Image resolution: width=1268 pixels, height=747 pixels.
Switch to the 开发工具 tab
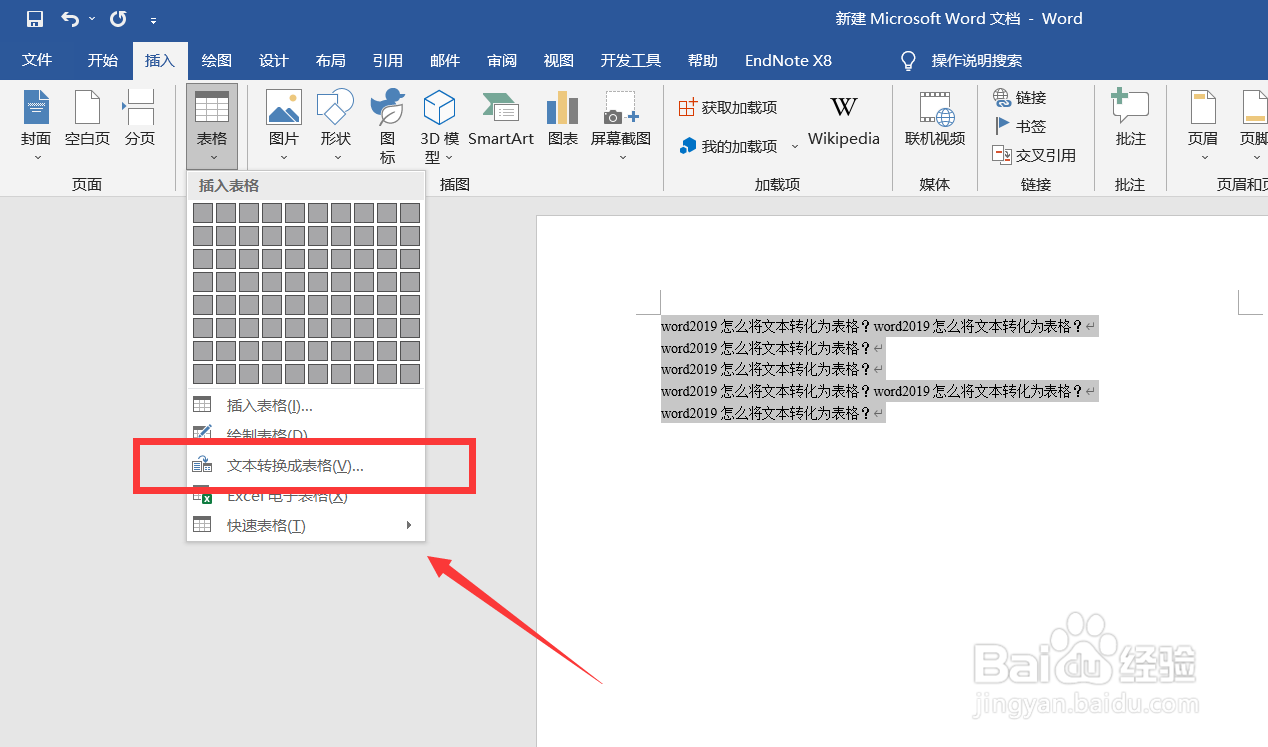tap(630, 60)
